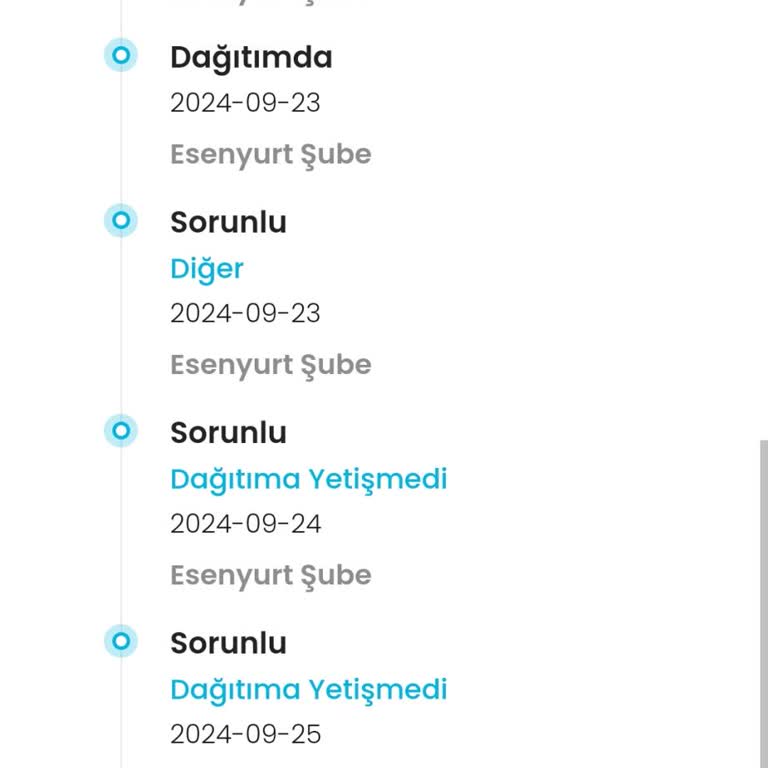Screen dimensions: 768x768
Task: Click Sorunlu heading of the 2024-09-25 entry
Action: (x=228, y=644)
